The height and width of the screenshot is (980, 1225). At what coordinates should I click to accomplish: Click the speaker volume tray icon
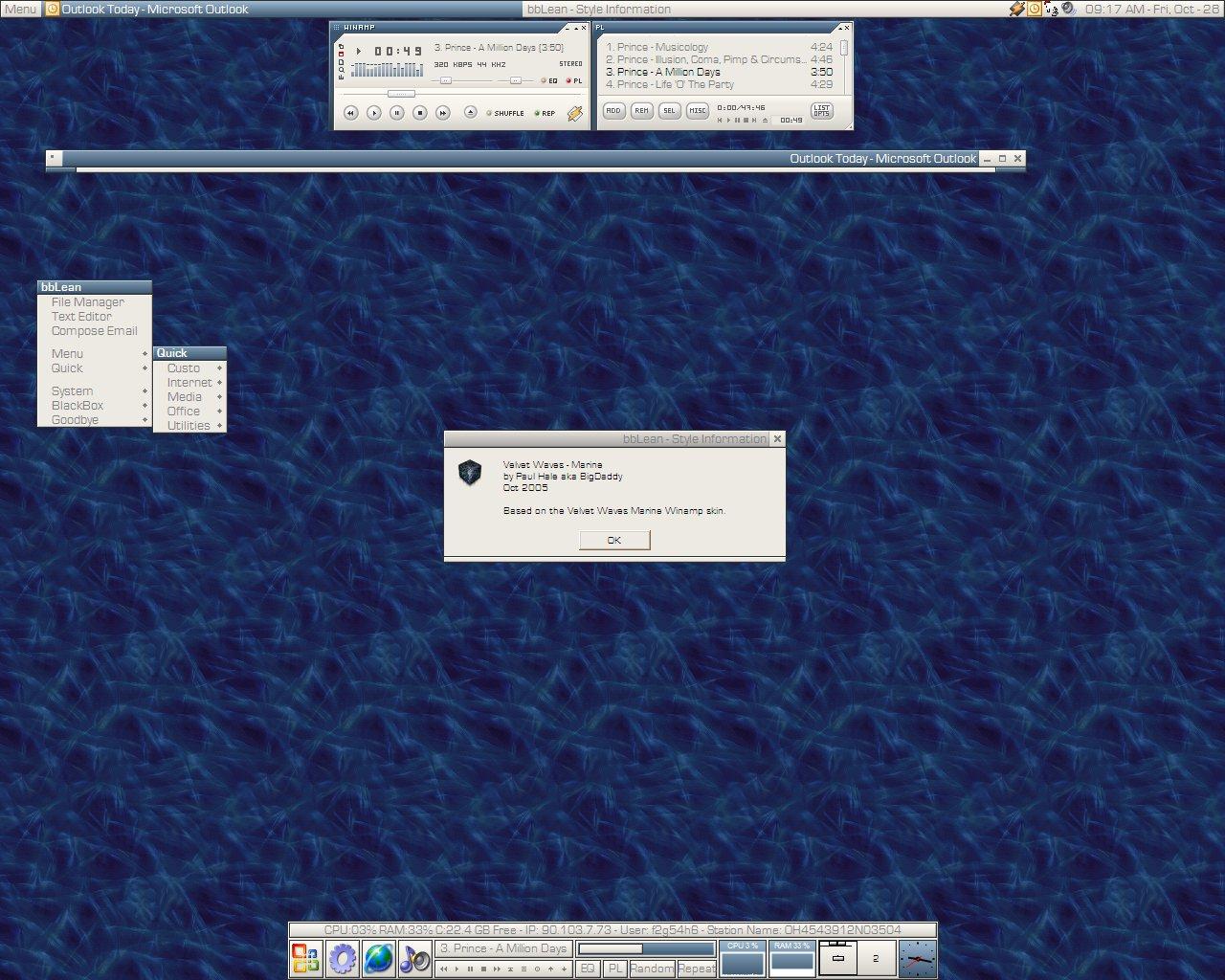tap(1068, 9)
